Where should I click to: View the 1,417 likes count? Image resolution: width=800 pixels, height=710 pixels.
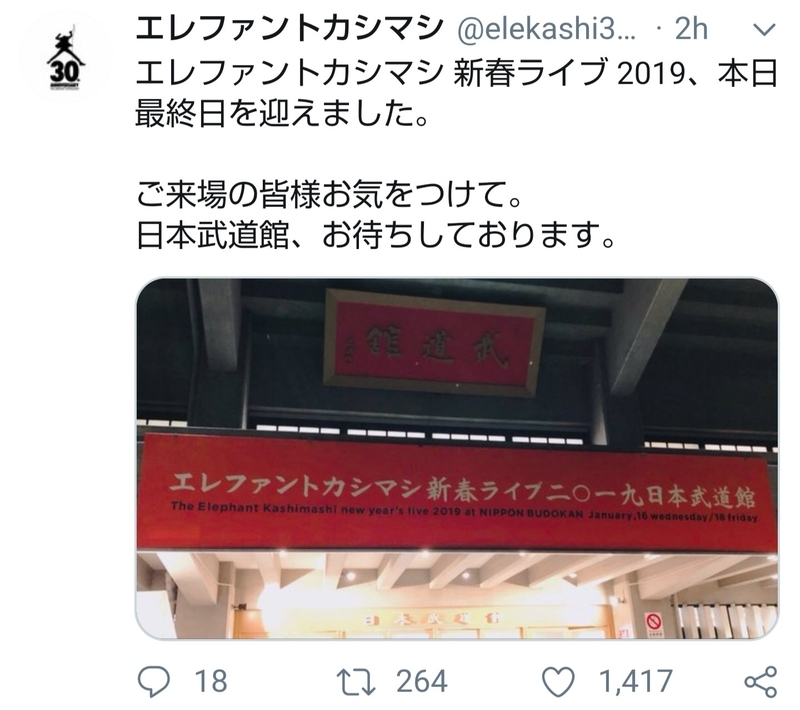point(636,682)
